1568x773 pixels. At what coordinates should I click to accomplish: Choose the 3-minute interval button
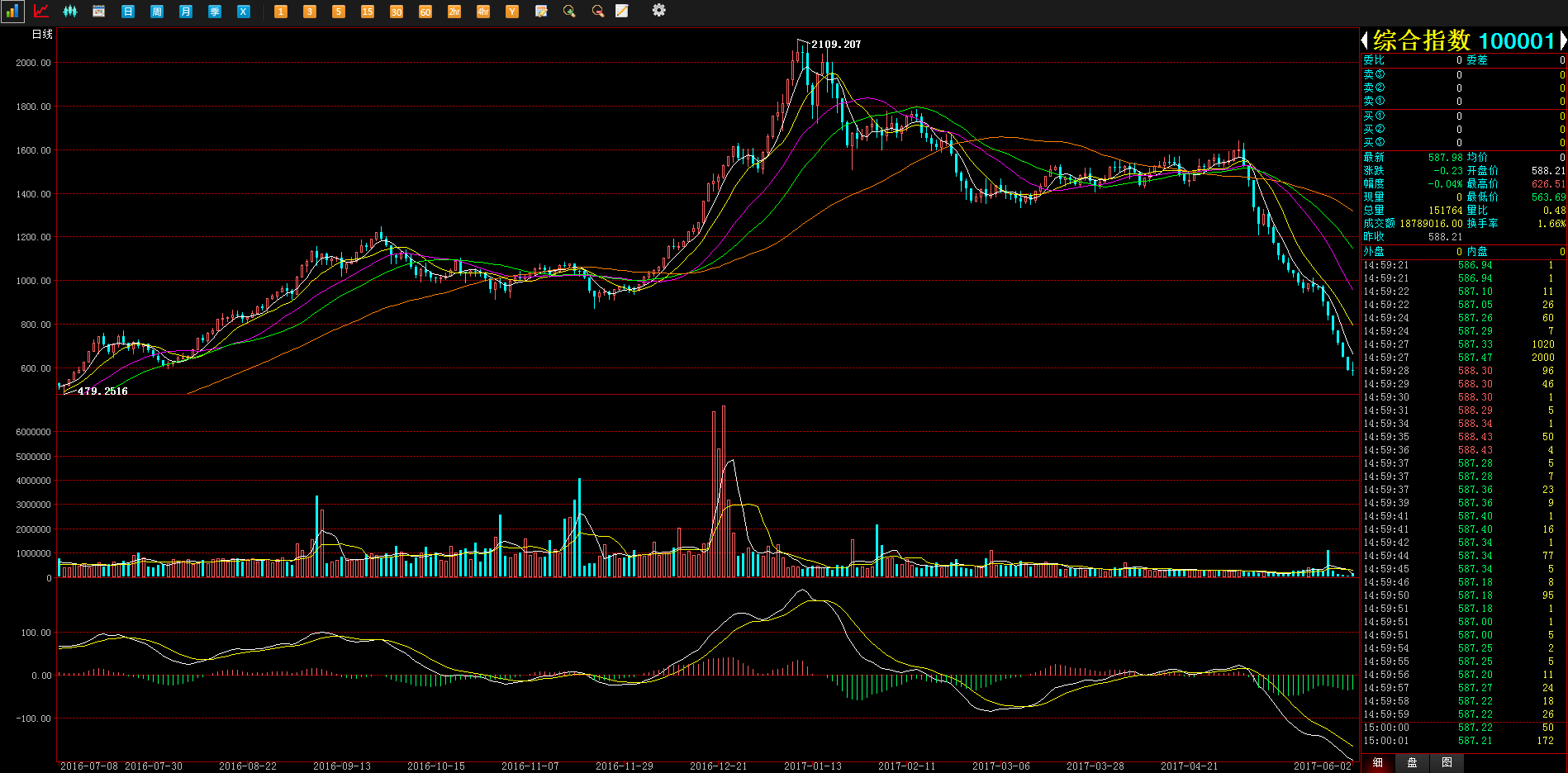click(310, 11)
